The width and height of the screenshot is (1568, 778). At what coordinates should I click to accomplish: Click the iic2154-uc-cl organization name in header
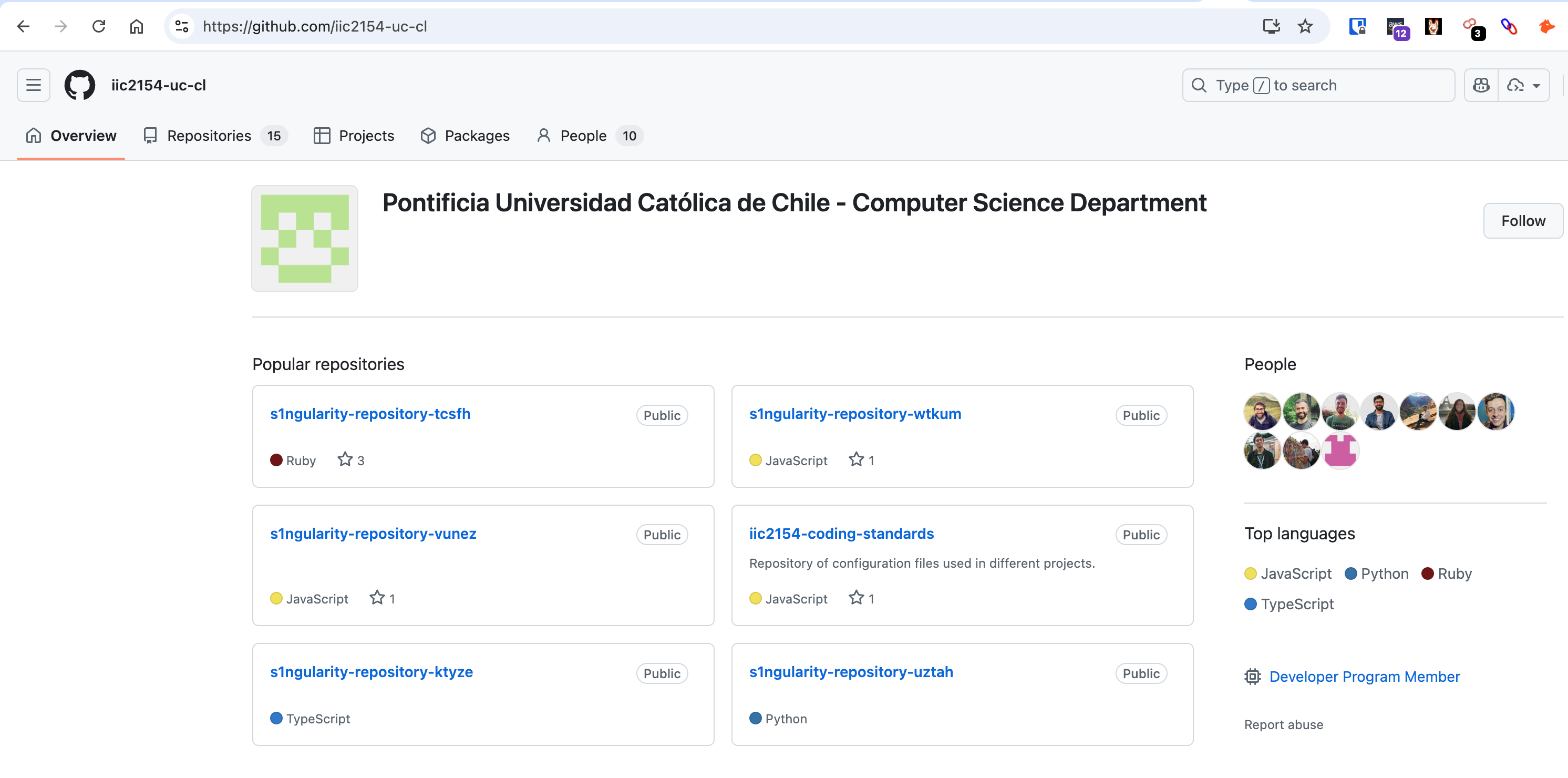(158, 85)
